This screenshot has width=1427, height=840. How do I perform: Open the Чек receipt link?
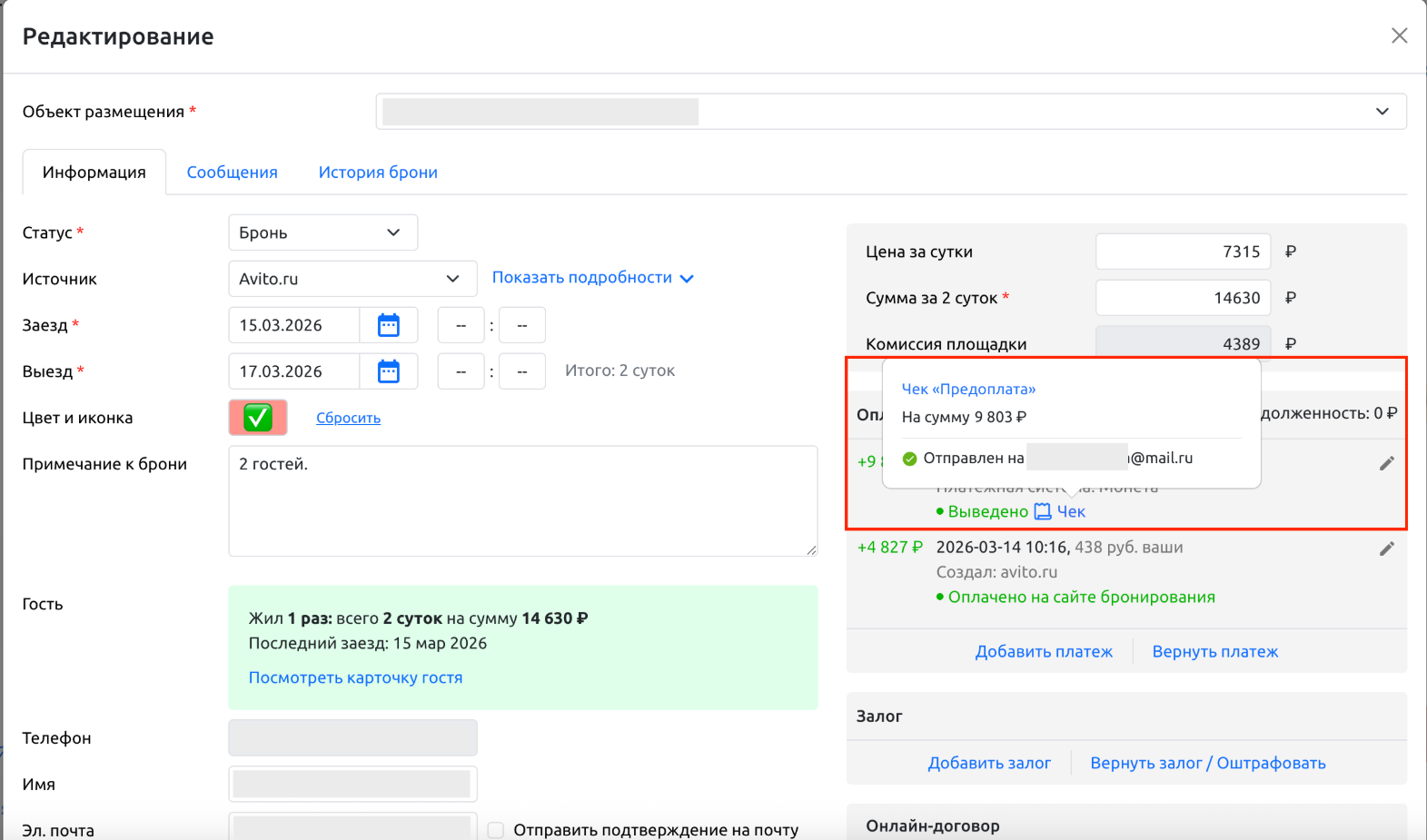pos(1071,511)
